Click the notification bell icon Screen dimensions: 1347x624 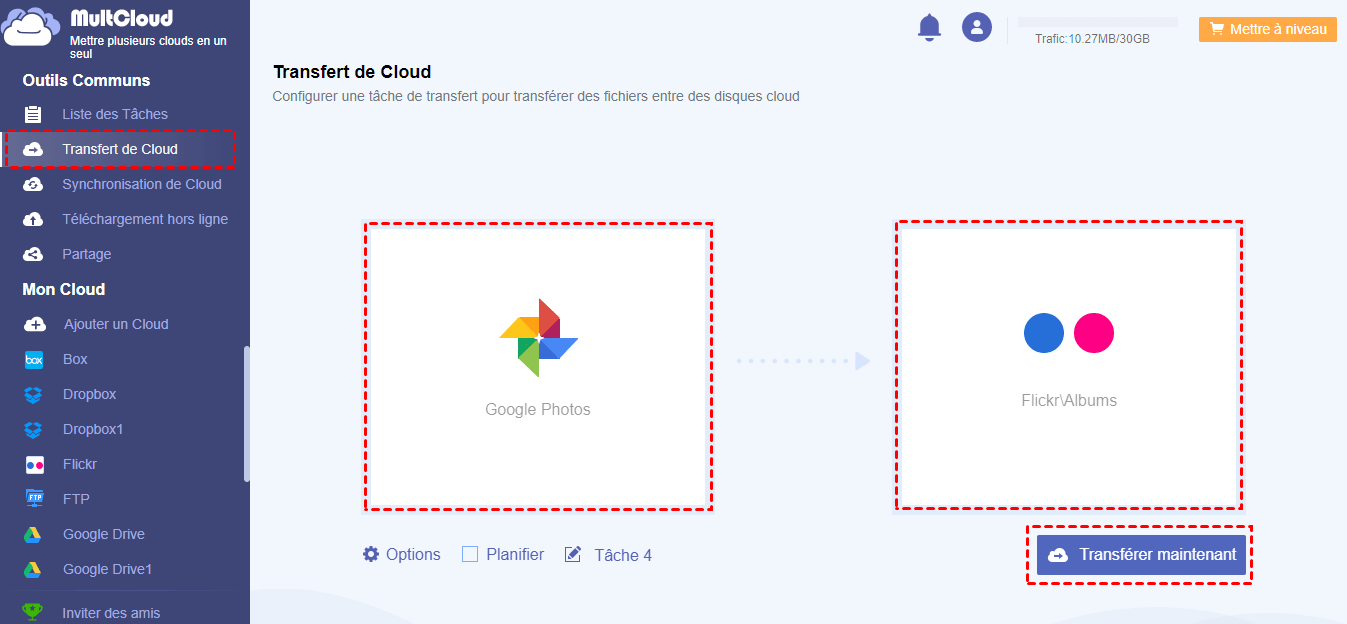[x=930, y=27]
